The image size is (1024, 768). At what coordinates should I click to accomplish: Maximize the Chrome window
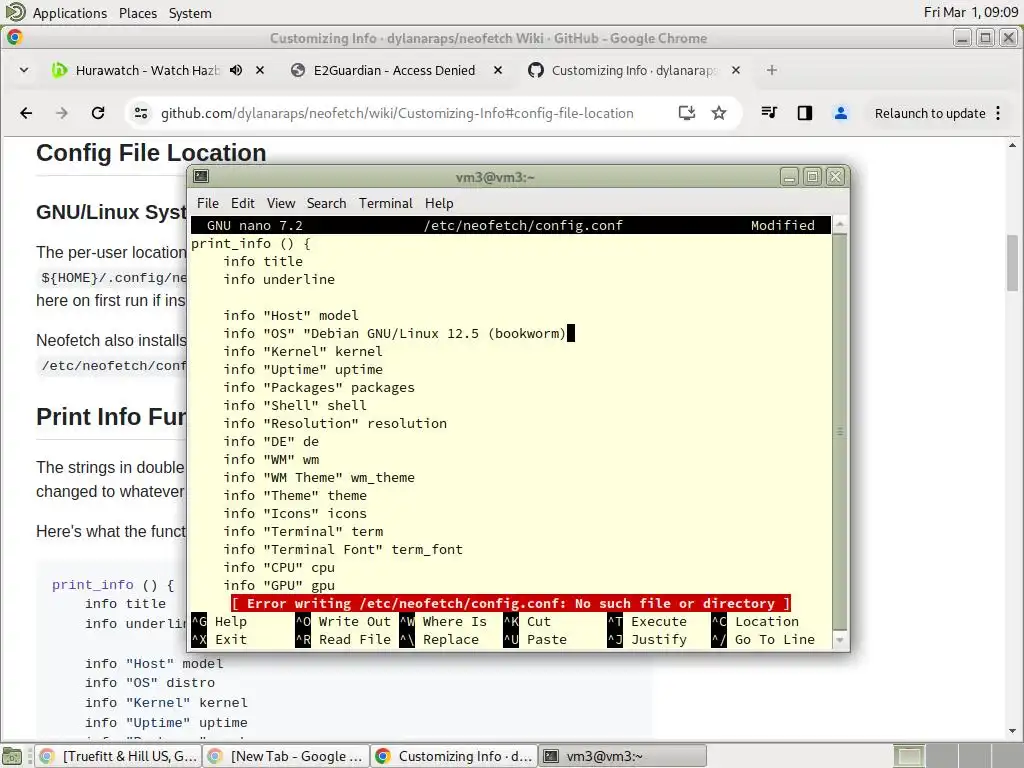point(985,38)
